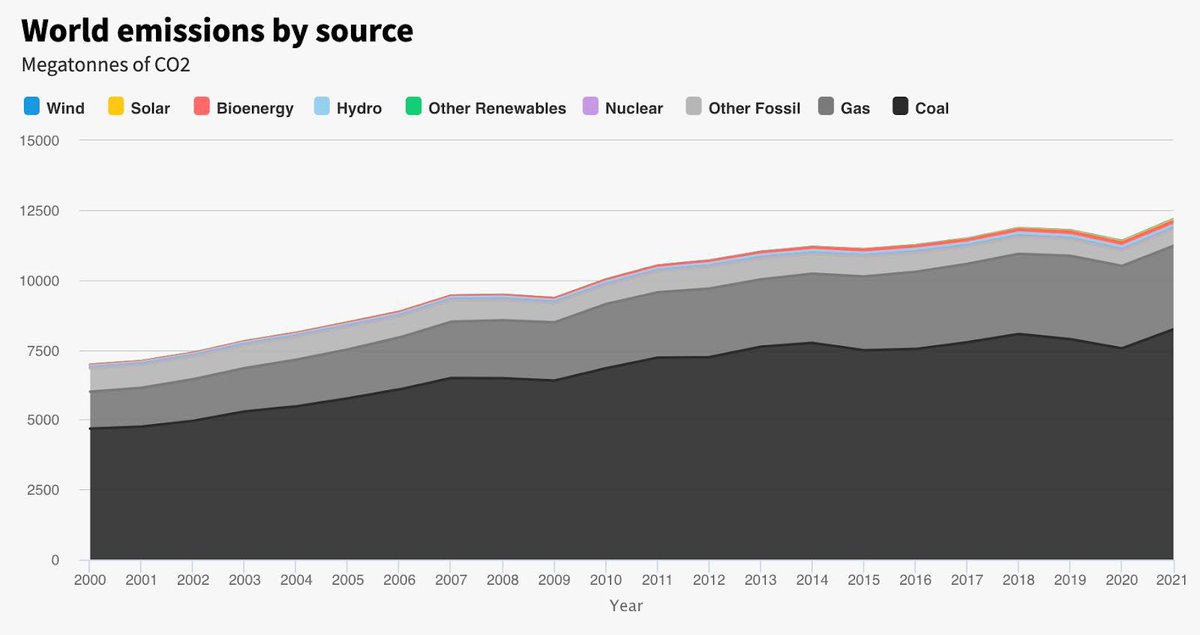Toggle the Nuclear series label
Image resolution: width=1200 pixels, height=635 pixels.
(634, 108)
